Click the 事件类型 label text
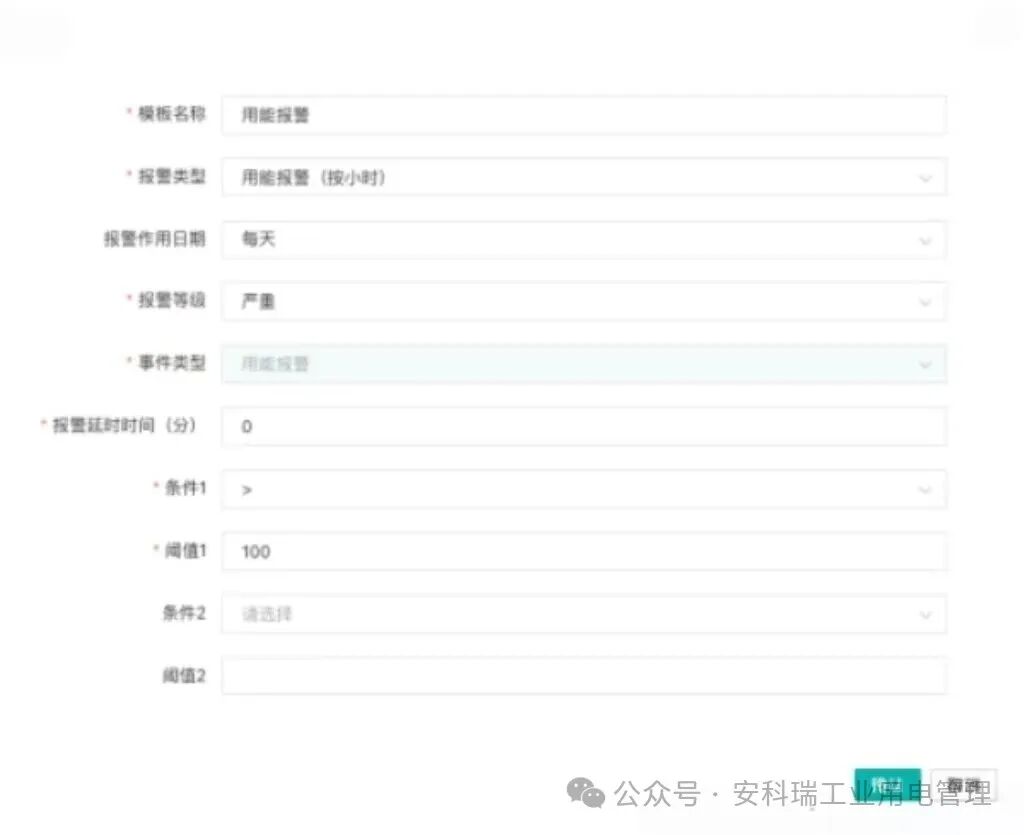1024x835 pixels. (172, 363)
